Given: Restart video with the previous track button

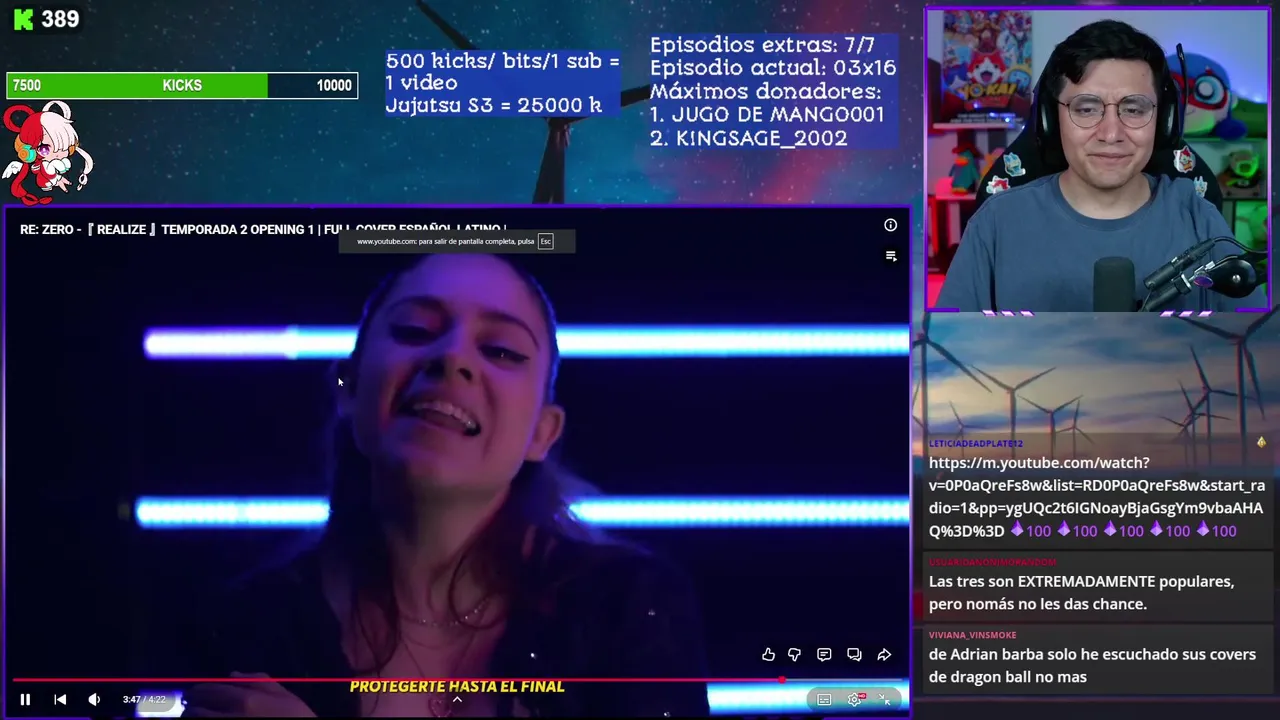Looking at the screenshot, I should point(60,699).
